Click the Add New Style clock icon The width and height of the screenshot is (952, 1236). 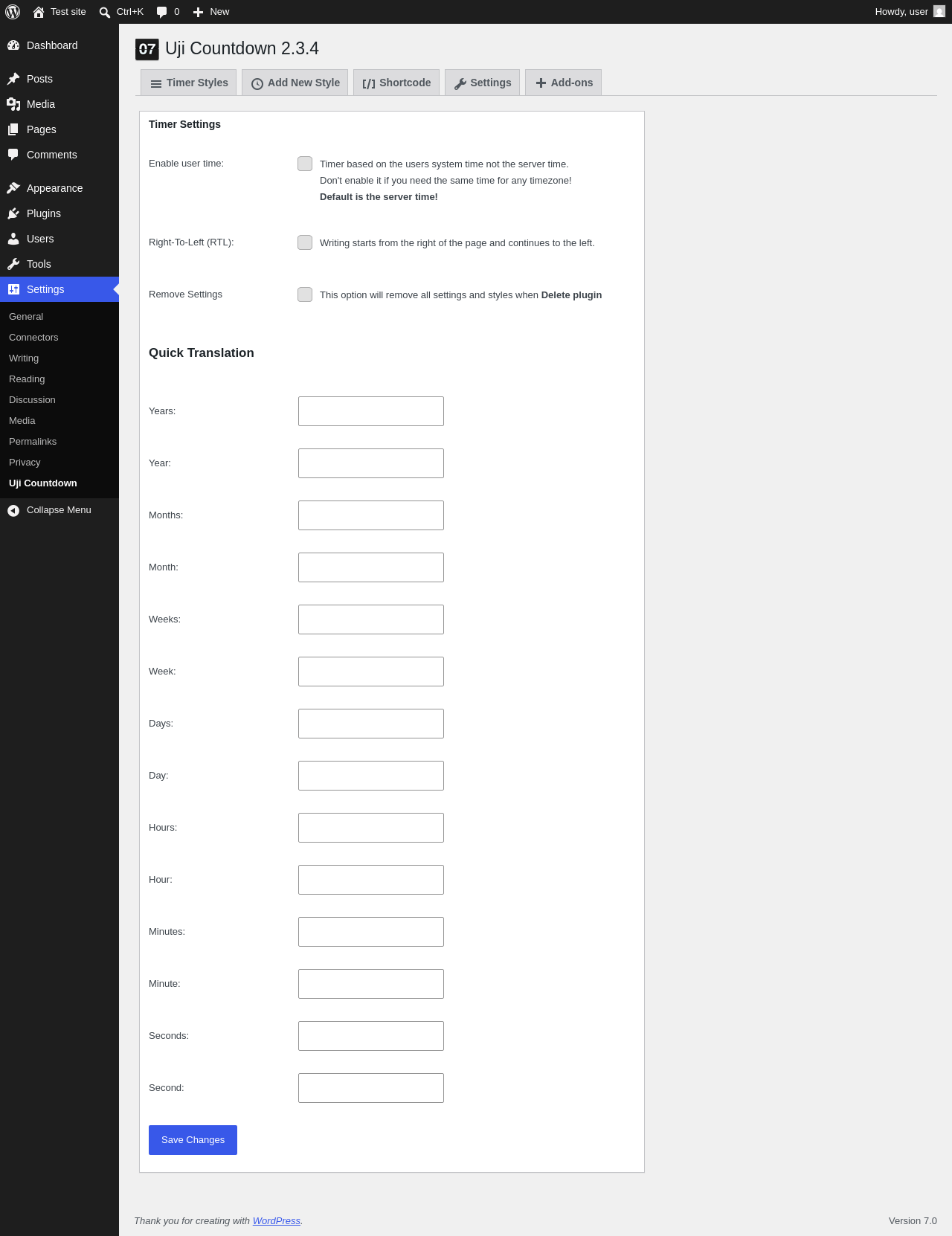(x=257, y=84)
